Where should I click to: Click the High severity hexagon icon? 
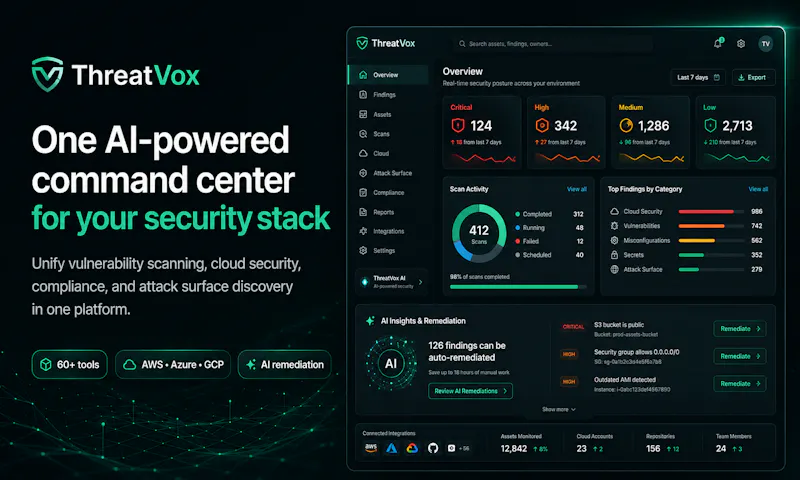(x=542, y=125)
